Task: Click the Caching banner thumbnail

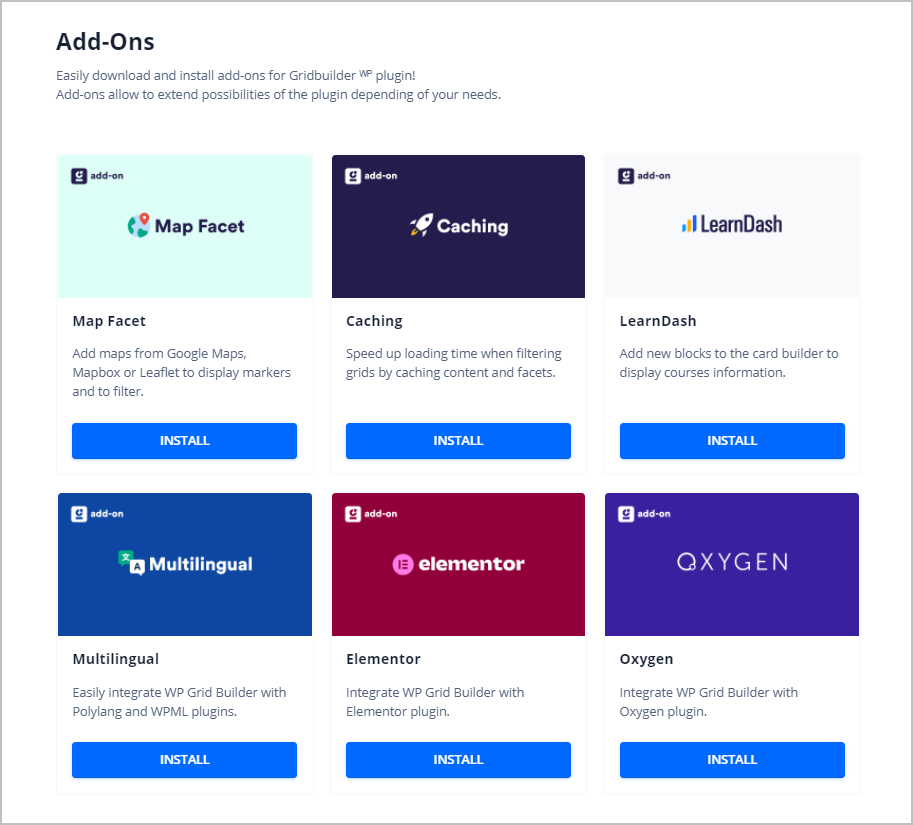Action: pos(458,226)
